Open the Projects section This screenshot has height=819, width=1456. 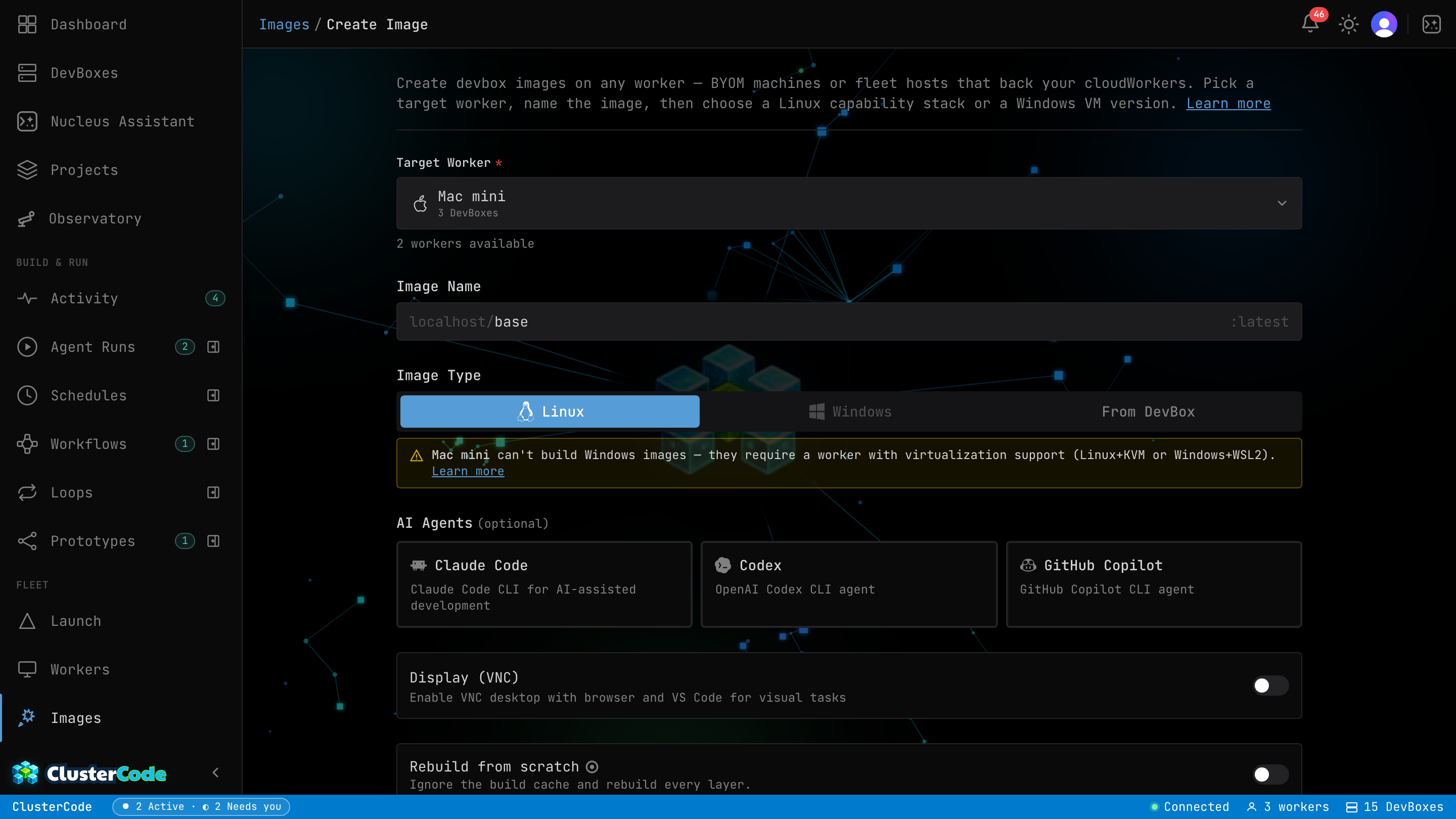121,170
